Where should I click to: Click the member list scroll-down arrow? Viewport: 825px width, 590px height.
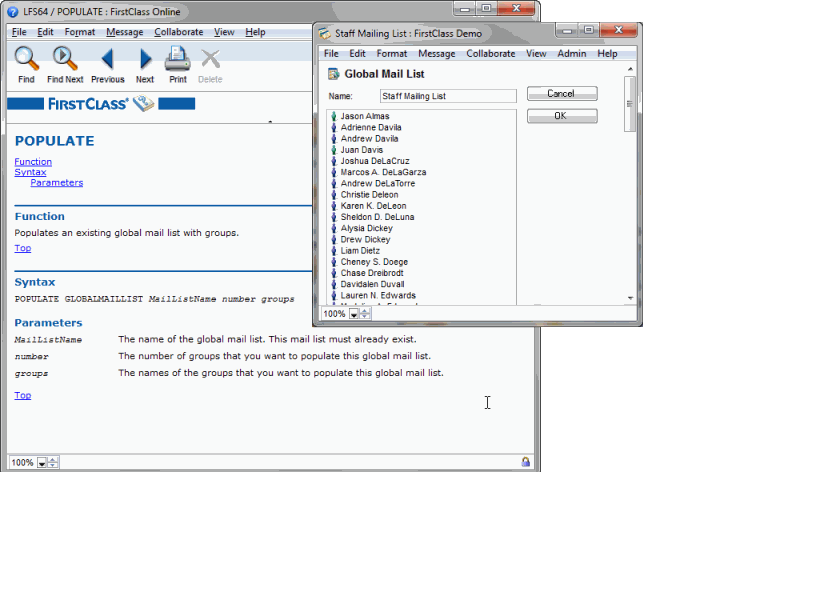(x=630, y=298)
